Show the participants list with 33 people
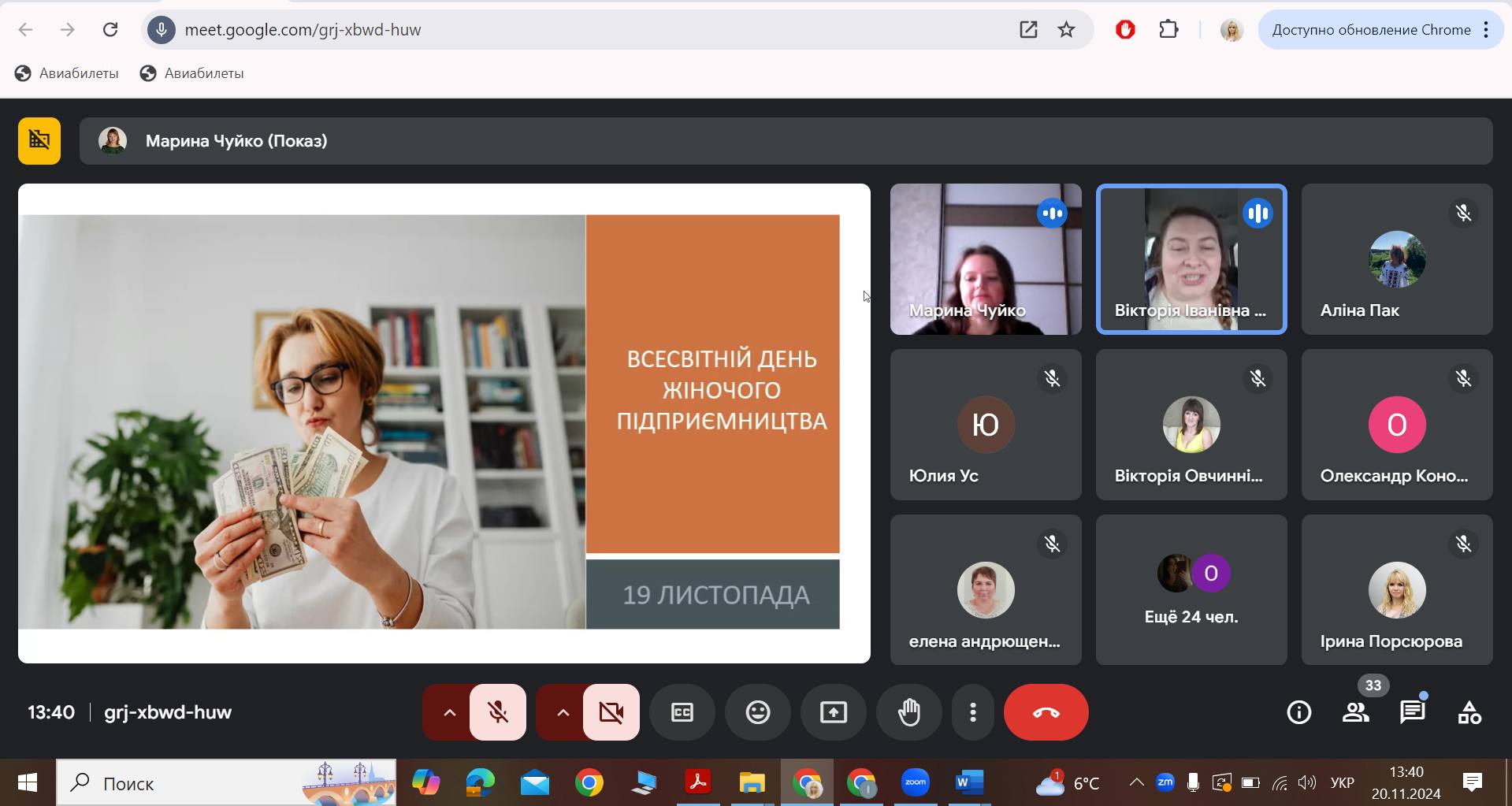This screenshot has height=806, width=1512. coord(1355,712)
